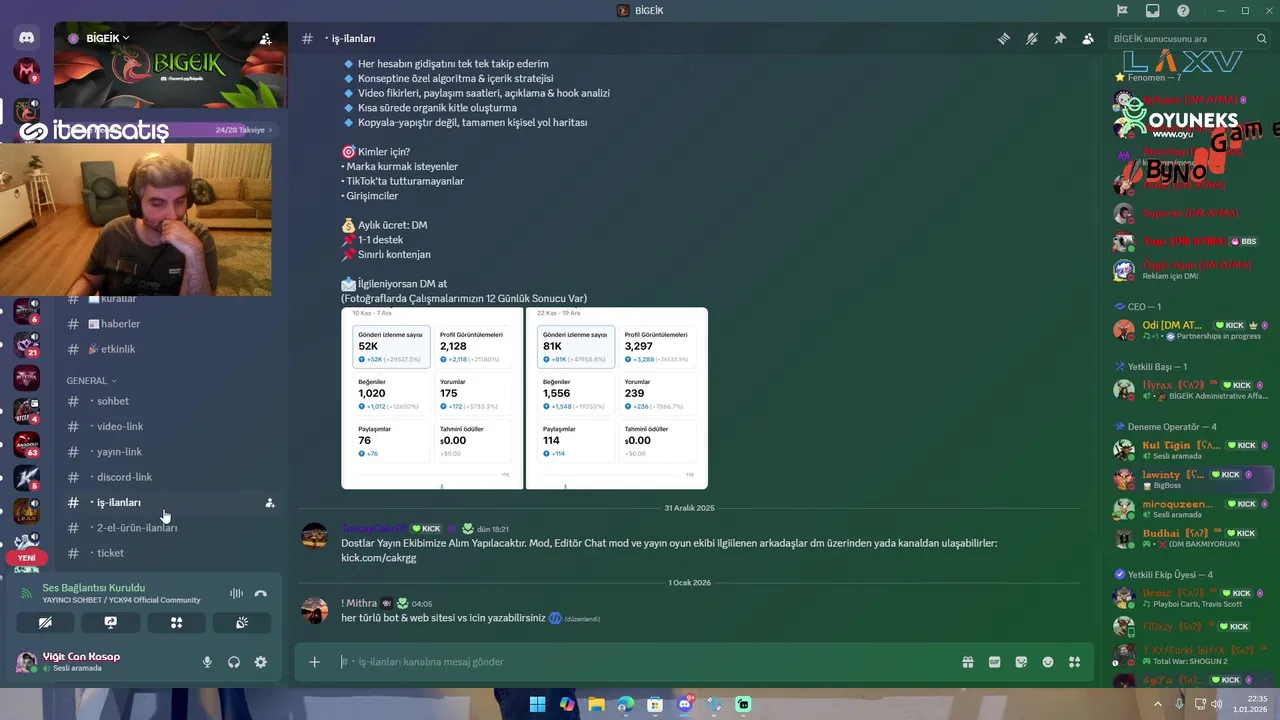1280x720 pixels.
Task: Open File Explorer from taskbar
Action: tap(597, 704)
